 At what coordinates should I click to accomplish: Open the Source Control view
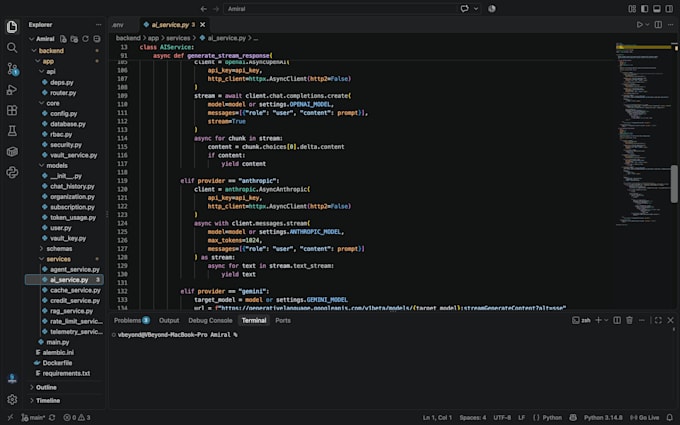pyautogui.click(x=12, y=69)
